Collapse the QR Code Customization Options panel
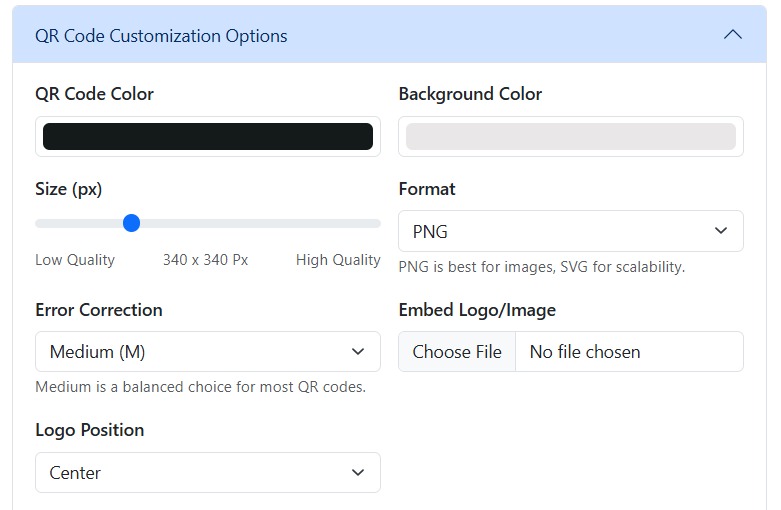 pos(732,35)
